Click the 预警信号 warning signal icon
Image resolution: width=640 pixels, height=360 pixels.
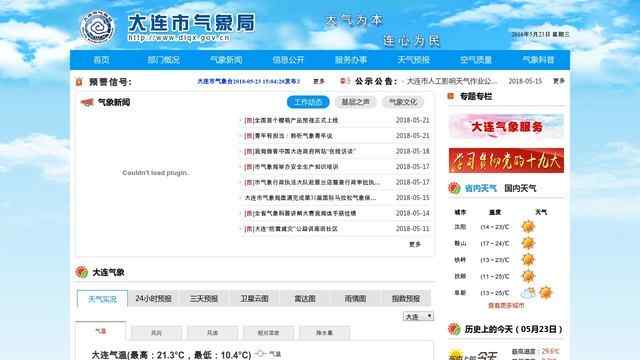tap(79, 82)
